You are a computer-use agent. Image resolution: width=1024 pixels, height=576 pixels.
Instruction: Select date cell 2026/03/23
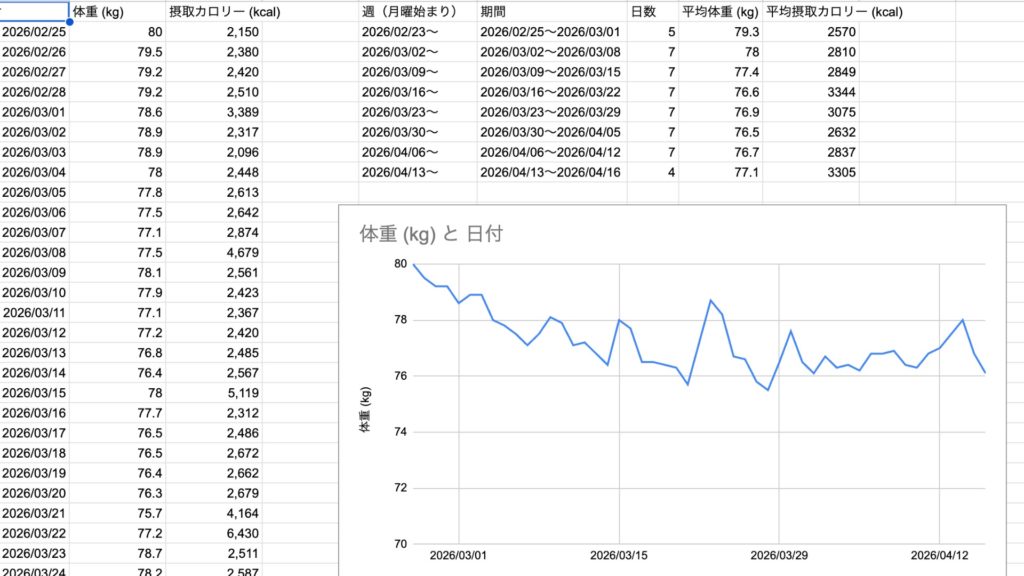[x=34, y=554]
